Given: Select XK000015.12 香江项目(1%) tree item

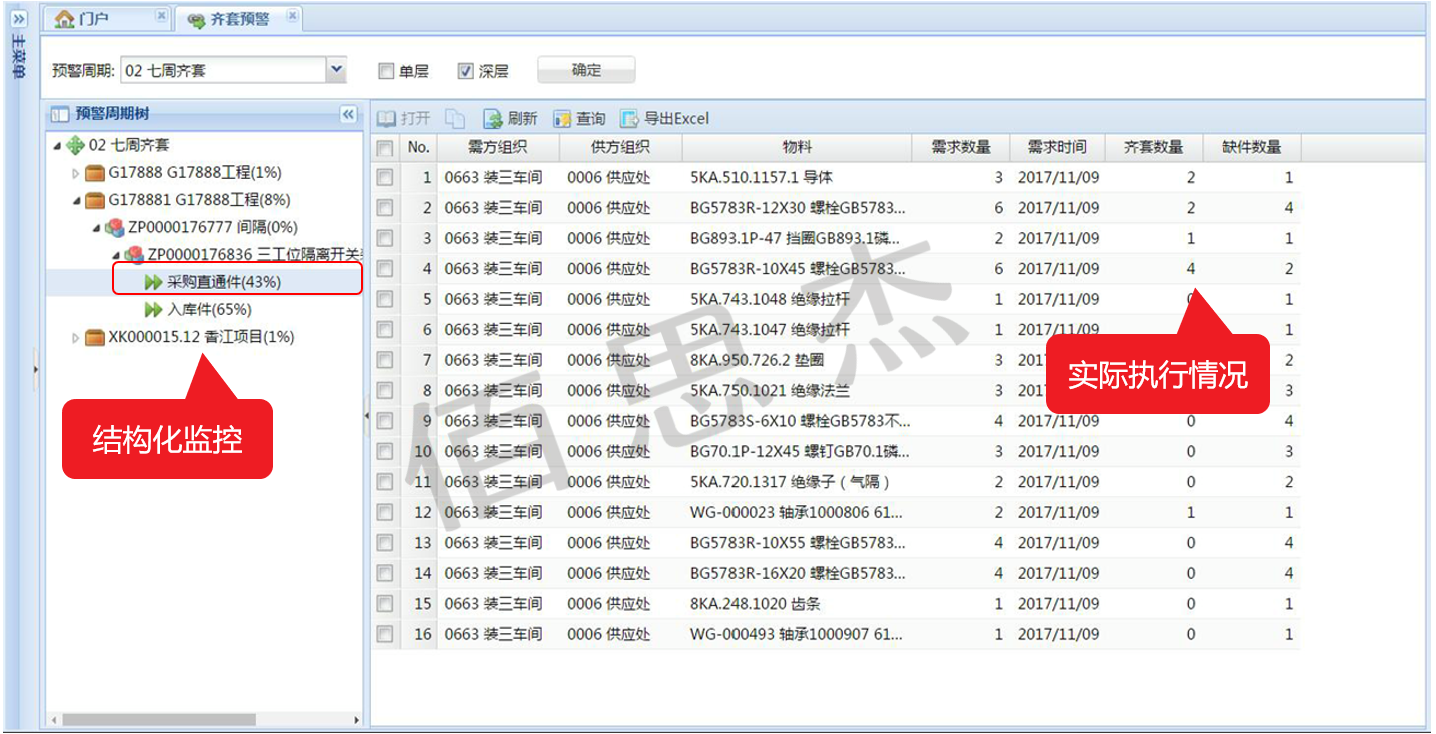Looking at the screenshot, I should [x=201, y=338].
